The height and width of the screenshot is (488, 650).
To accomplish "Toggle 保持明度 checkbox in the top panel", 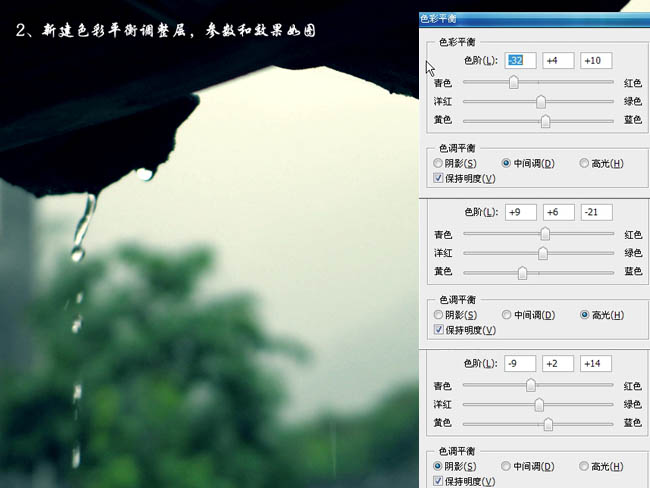I will coord(439,178).
